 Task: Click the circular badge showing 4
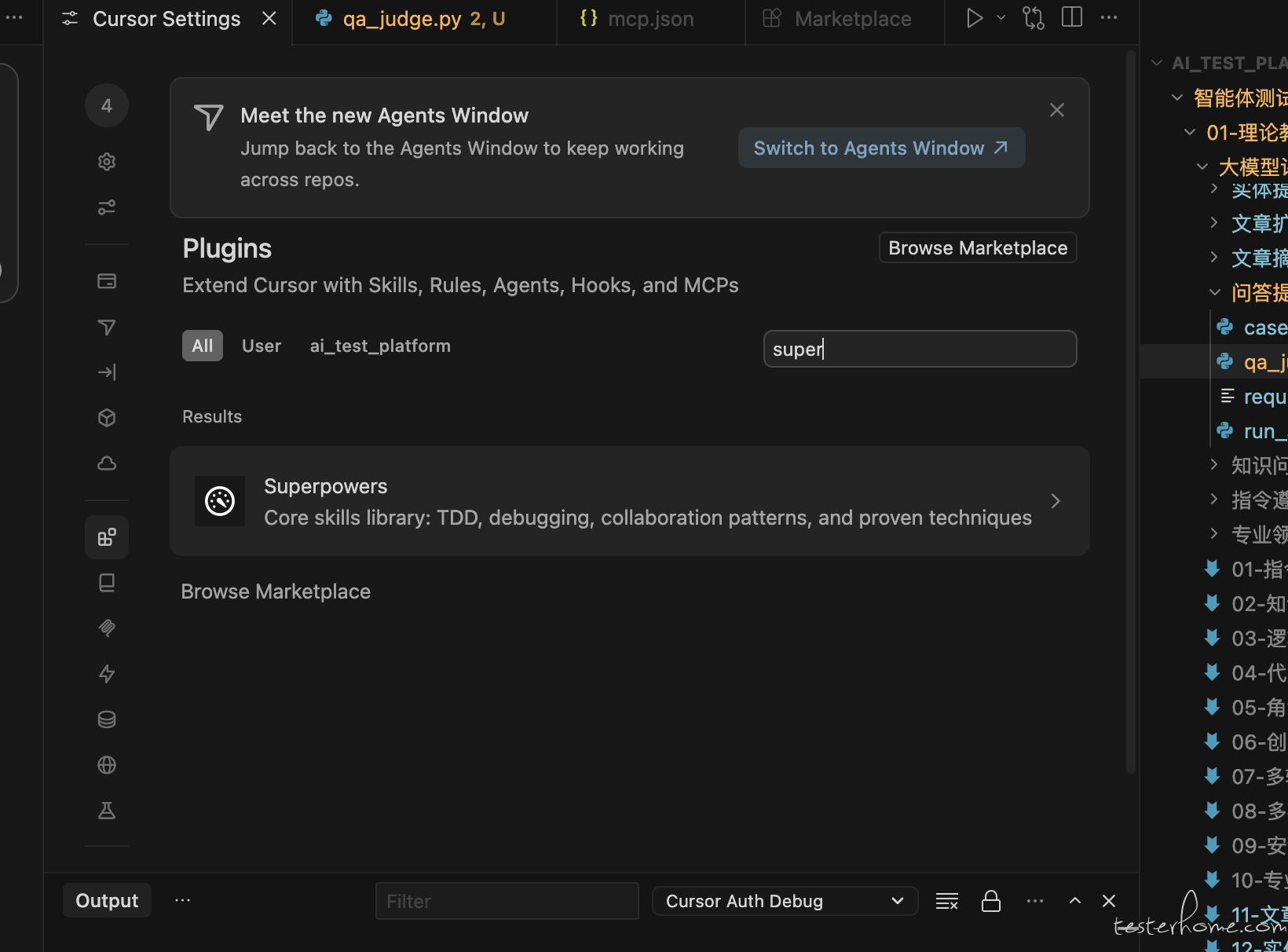coord(107,105)
